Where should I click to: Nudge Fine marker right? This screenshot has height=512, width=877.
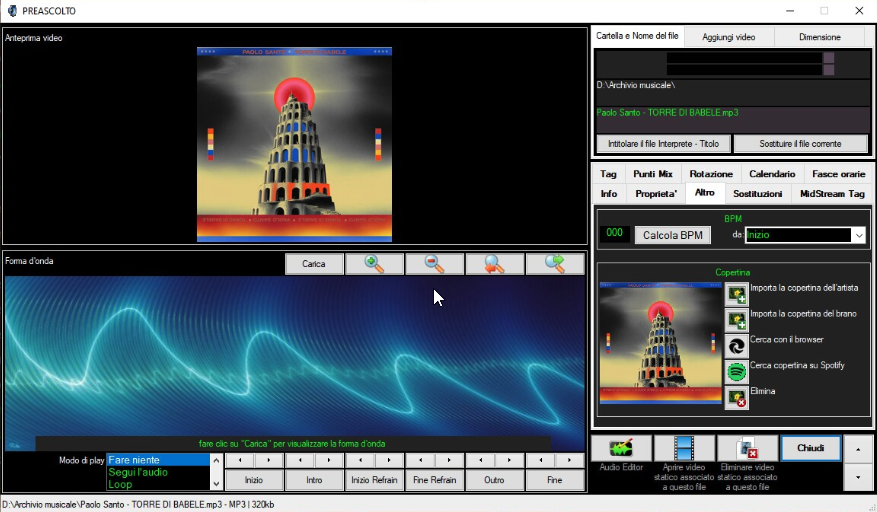coord(569,460)
